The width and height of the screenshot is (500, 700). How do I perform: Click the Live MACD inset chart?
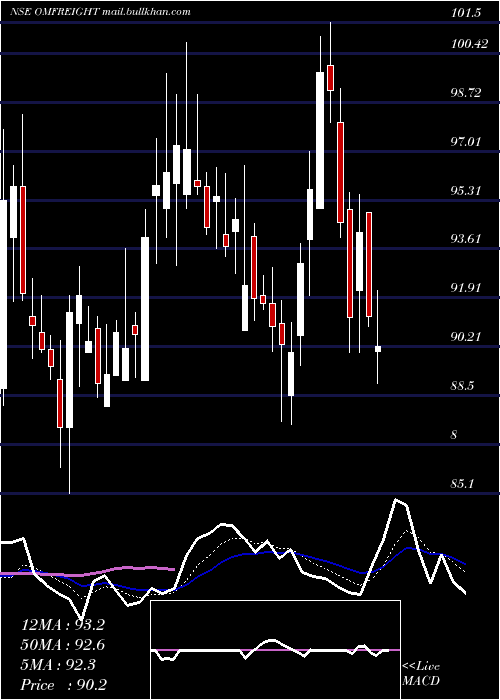[x=275, y=650]
